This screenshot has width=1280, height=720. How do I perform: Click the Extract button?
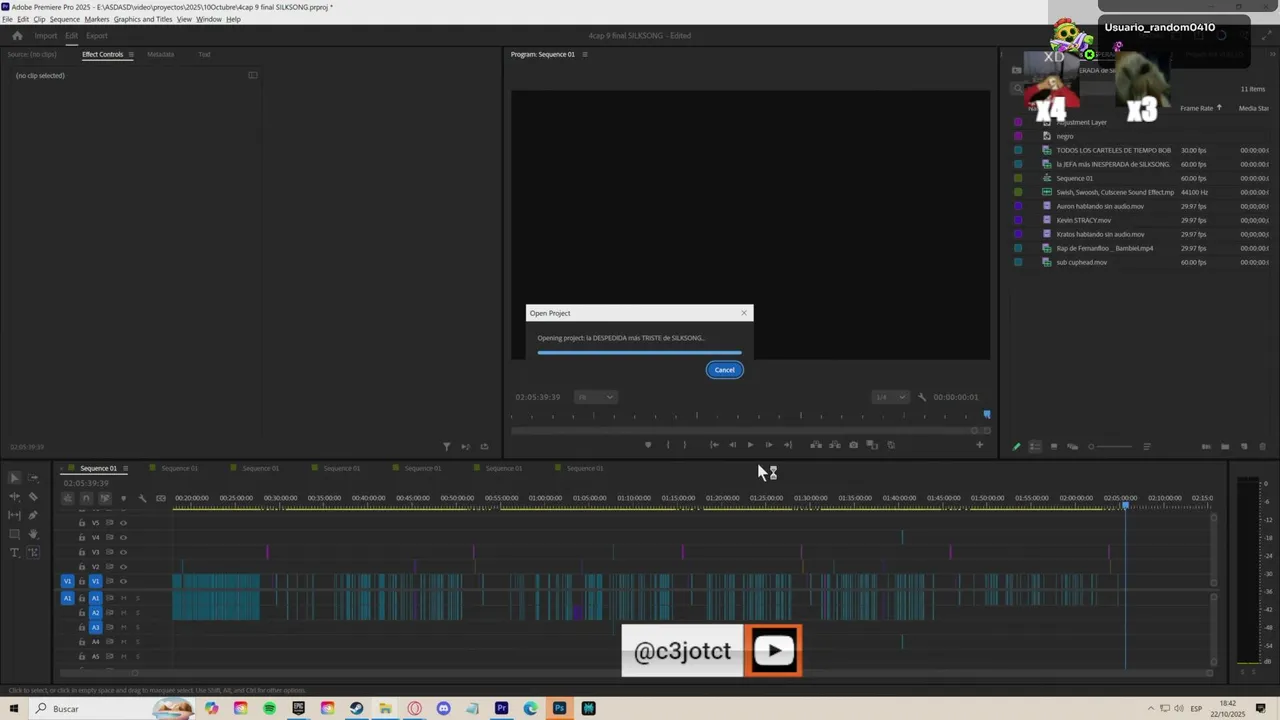tap(835, 445)
